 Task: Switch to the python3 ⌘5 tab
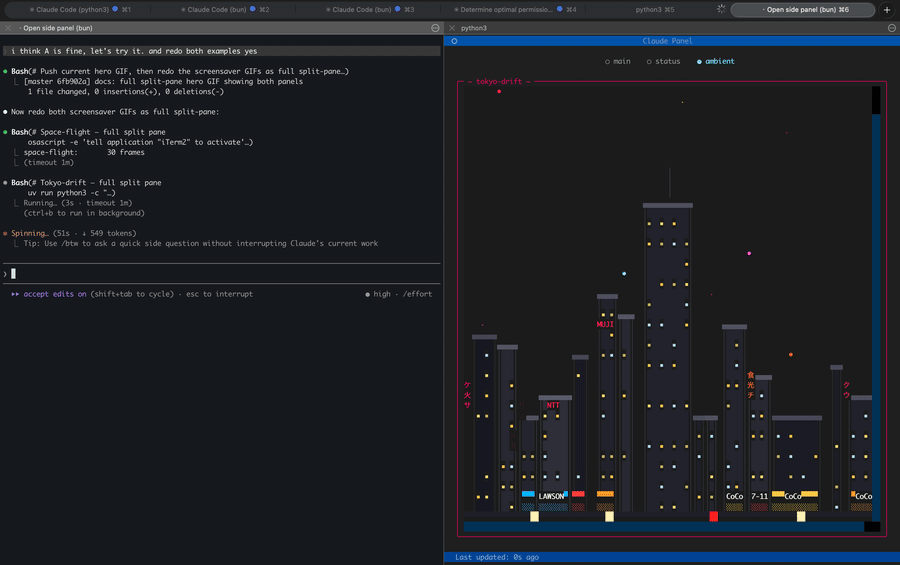(x=654, y=9)
